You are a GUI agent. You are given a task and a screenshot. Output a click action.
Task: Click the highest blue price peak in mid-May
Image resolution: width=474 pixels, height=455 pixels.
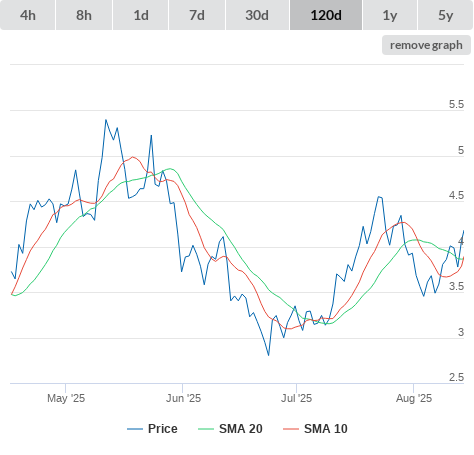coord(106,120)
